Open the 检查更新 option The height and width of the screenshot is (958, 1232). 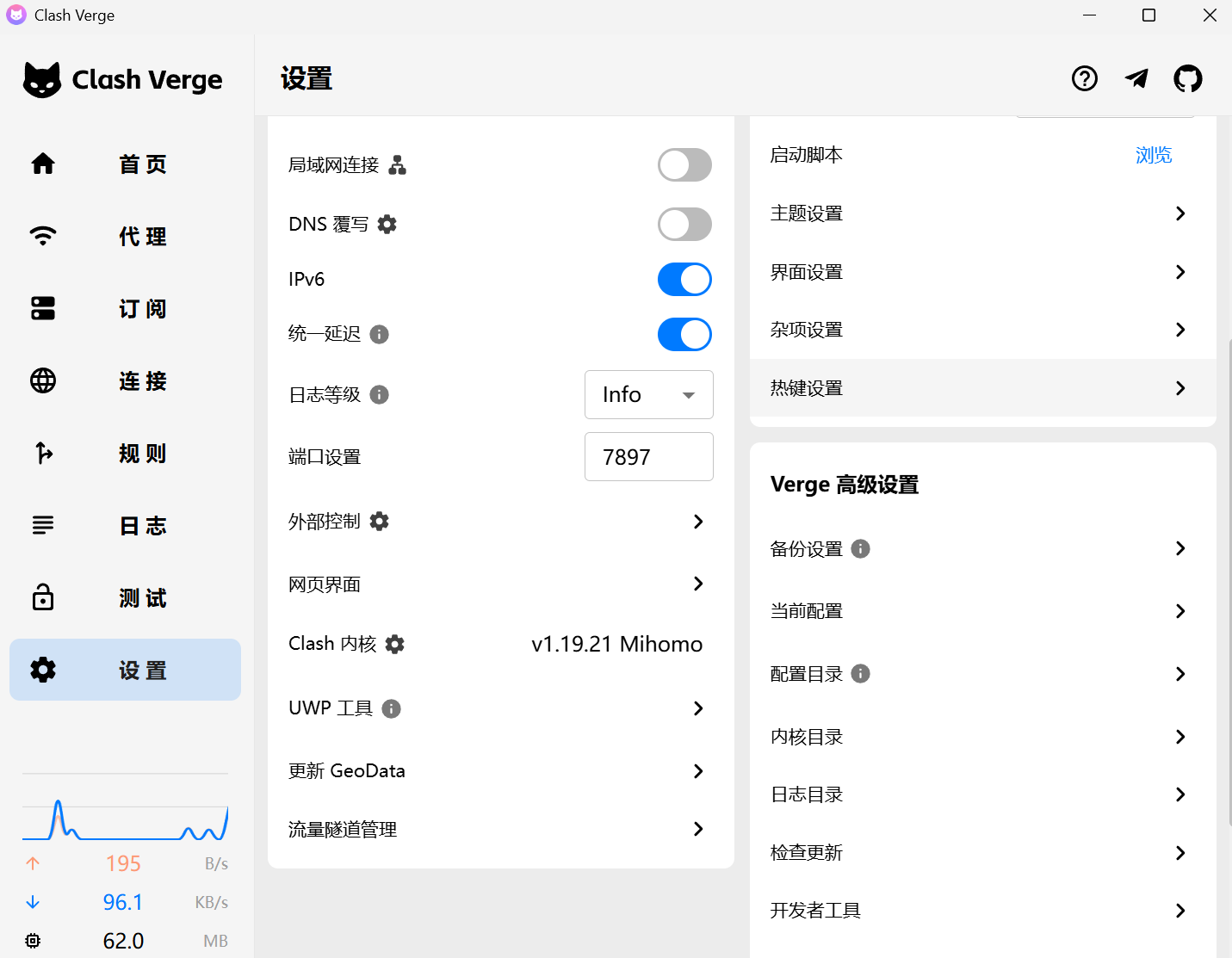[981, 853]
